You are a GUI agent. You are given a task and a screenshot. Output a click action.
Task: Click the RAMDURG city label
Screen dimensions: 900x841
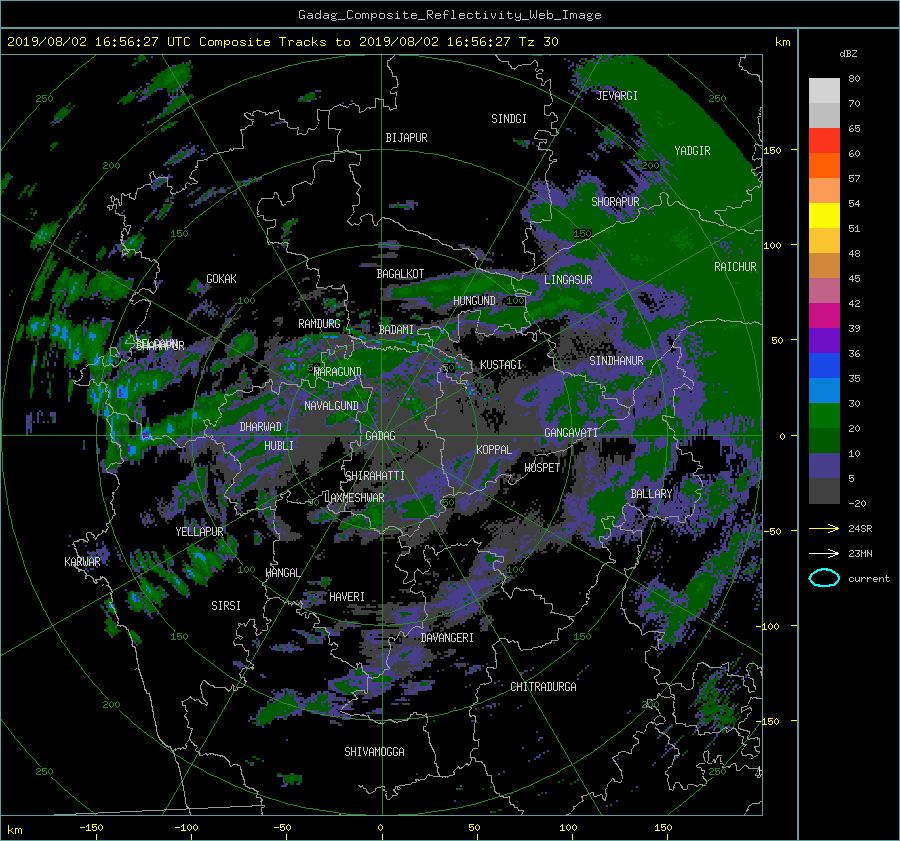[319, 324]
